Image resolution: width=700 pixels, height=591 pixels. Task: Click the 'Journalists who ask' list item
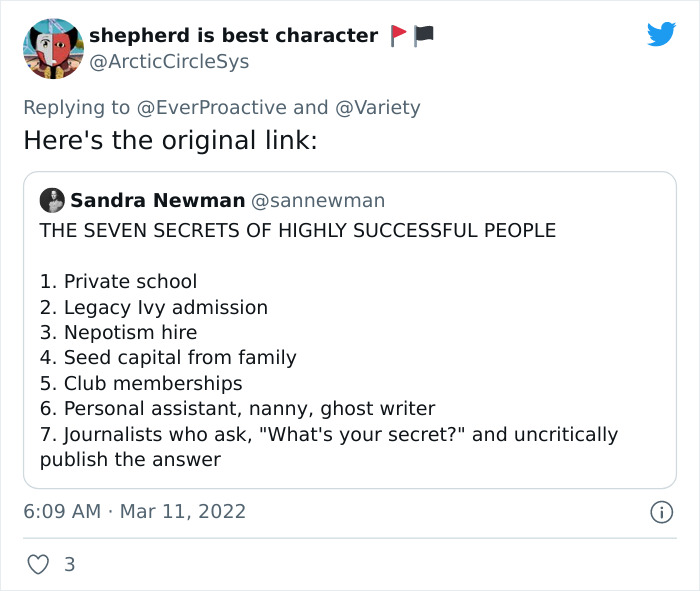(329, 435)
